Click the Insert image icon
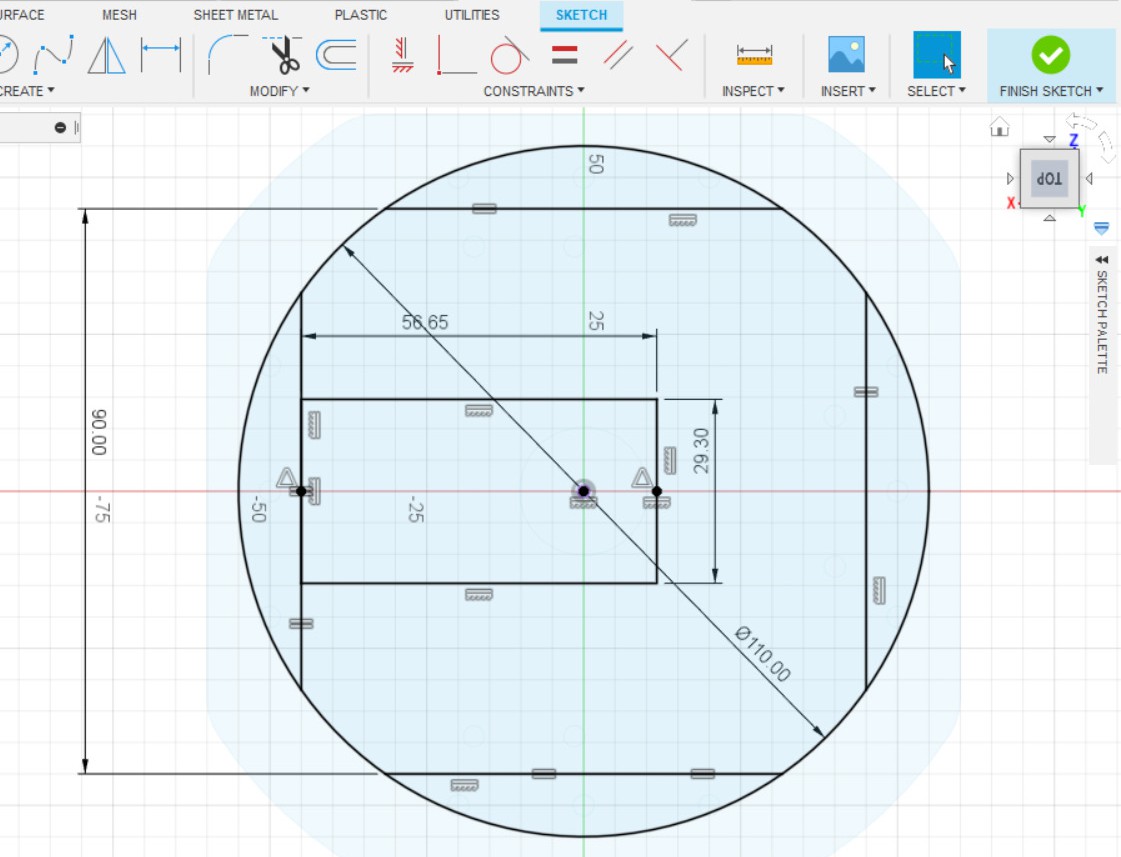The image size is (1121, 857). pos(846,55)
